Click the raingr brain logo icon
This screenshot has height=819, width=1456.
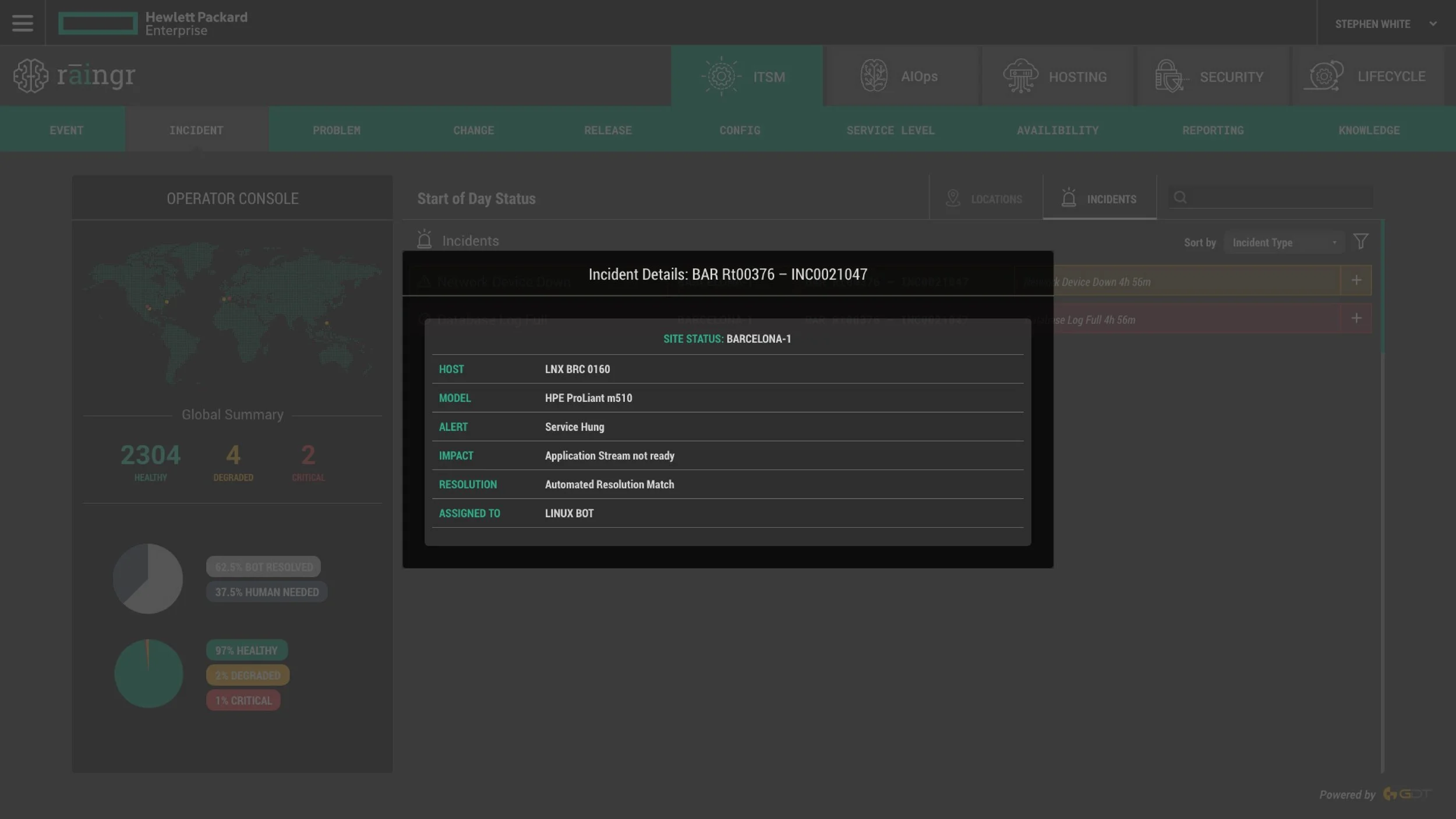[x=31, y=76]
